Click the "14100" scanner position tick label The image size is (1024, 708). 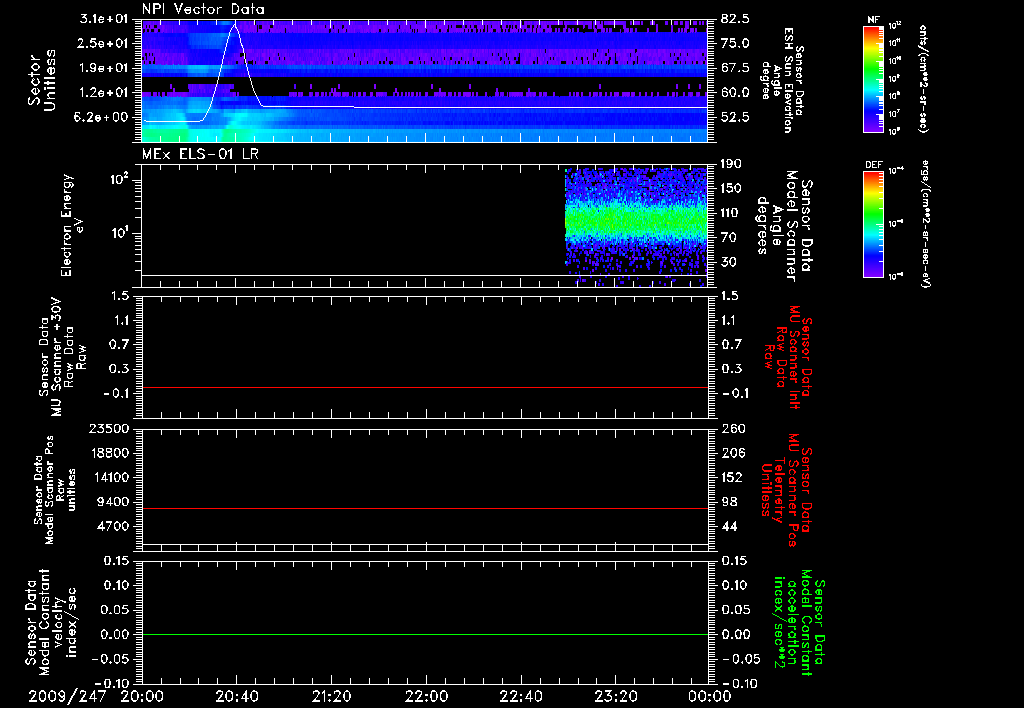coord(111,477)
